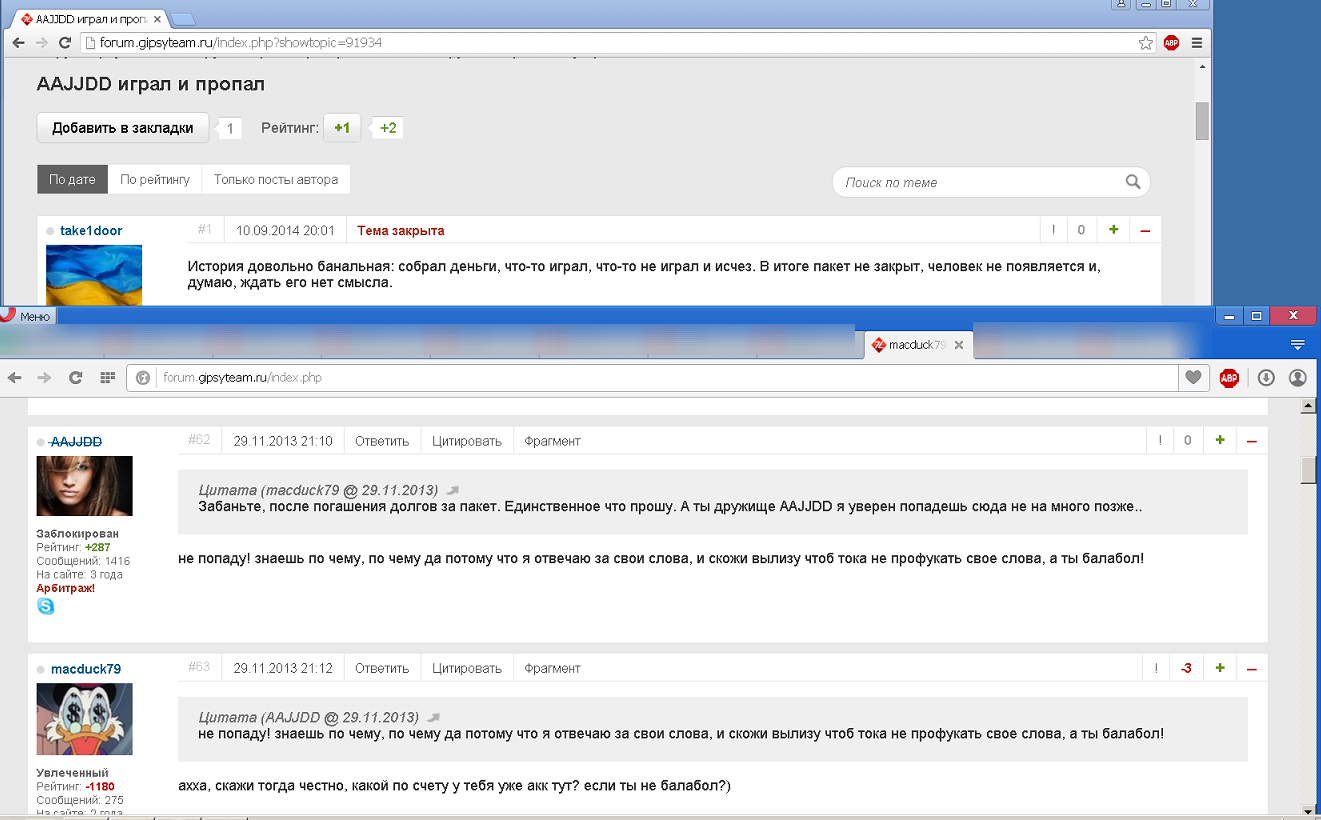Screen dimensions: 1321x820
Task: Upvote post #63 with the green plus
Action: coord(1219,668)
